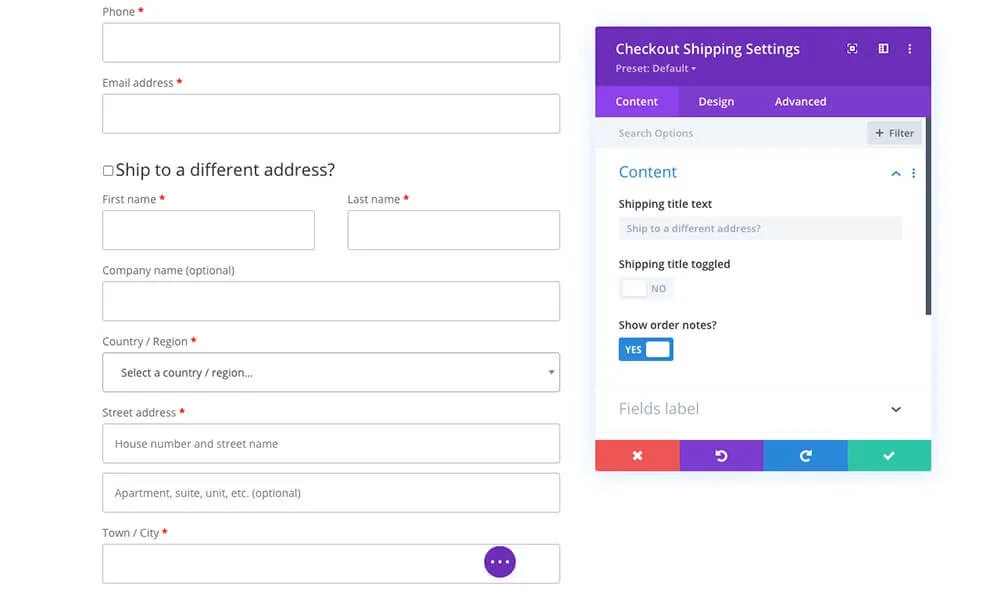Open the Preset: Default dropdown

point(656,68)
